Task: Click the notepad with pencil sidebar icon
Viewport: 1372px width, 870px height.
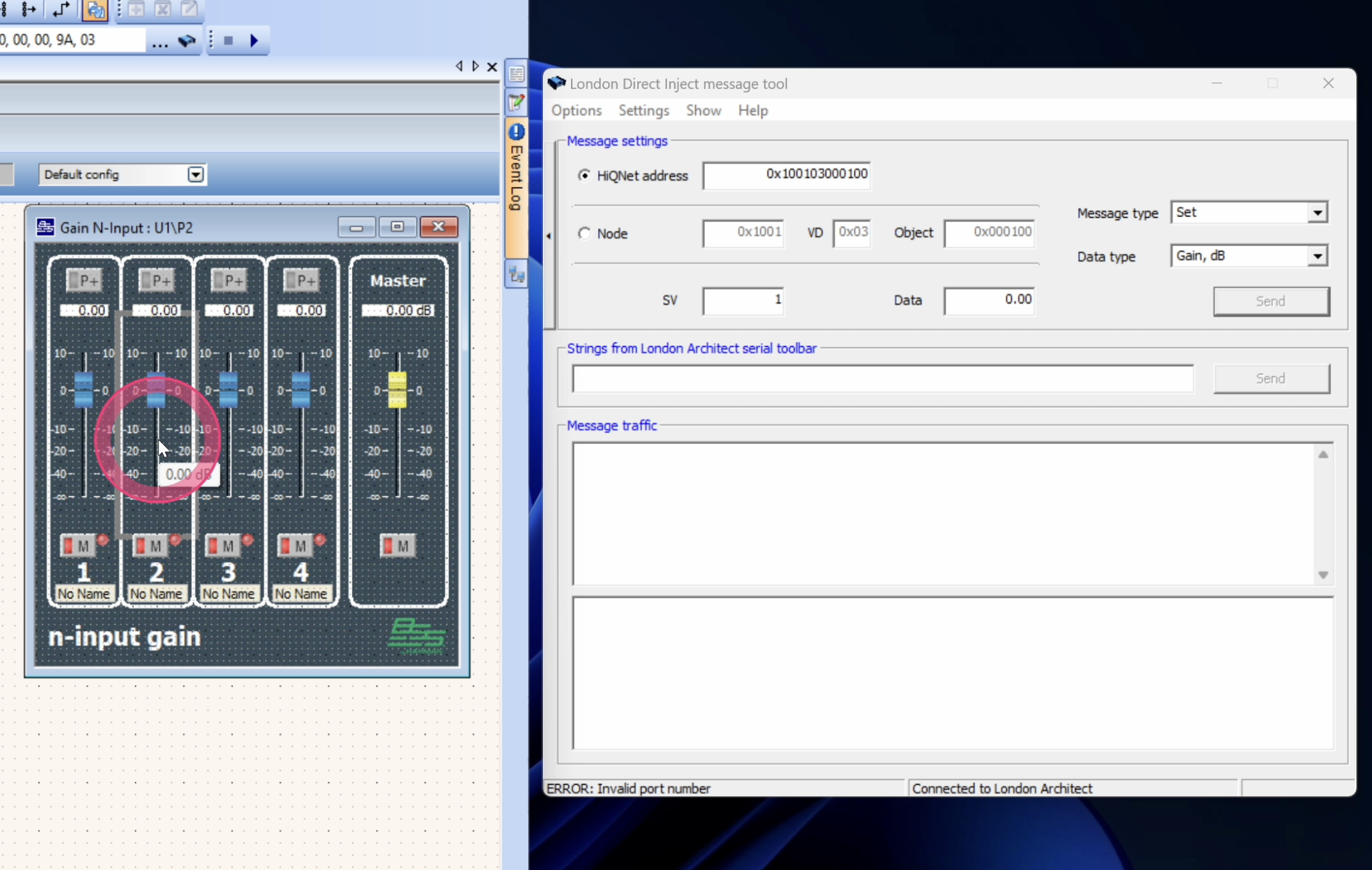Action: (516, 103)
